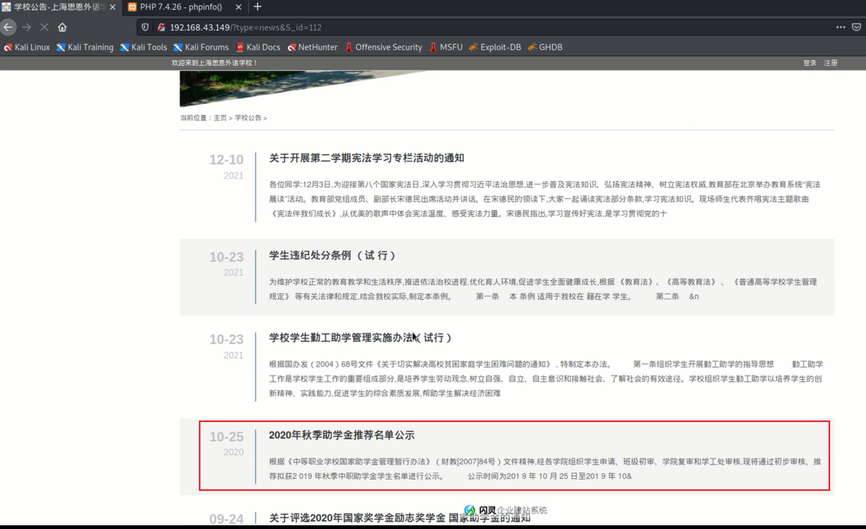Open 学生违纪处分条例（试行）article
This screenshot has height=529, width=866.
click(x=332, y=256)
